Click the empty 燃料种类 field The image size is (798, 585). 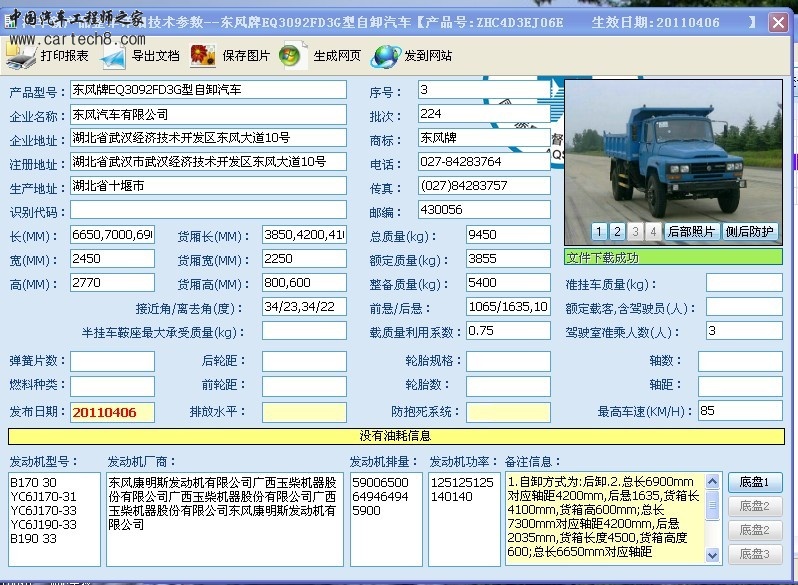click(x=112, y=386)
